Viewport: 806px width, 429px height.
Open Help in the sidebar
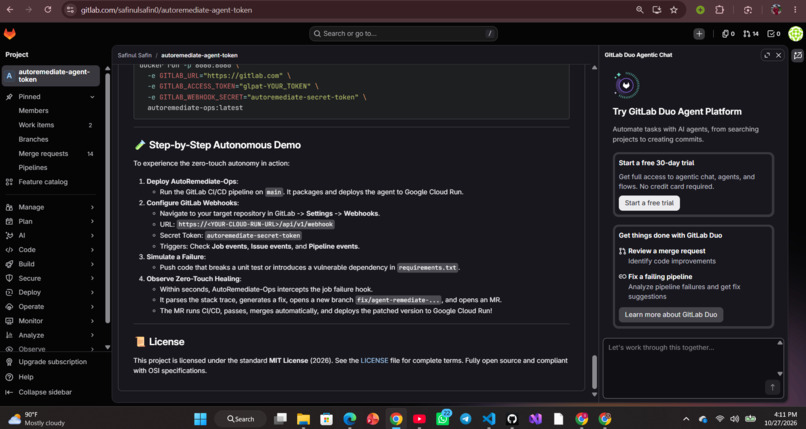click(50, 377)
